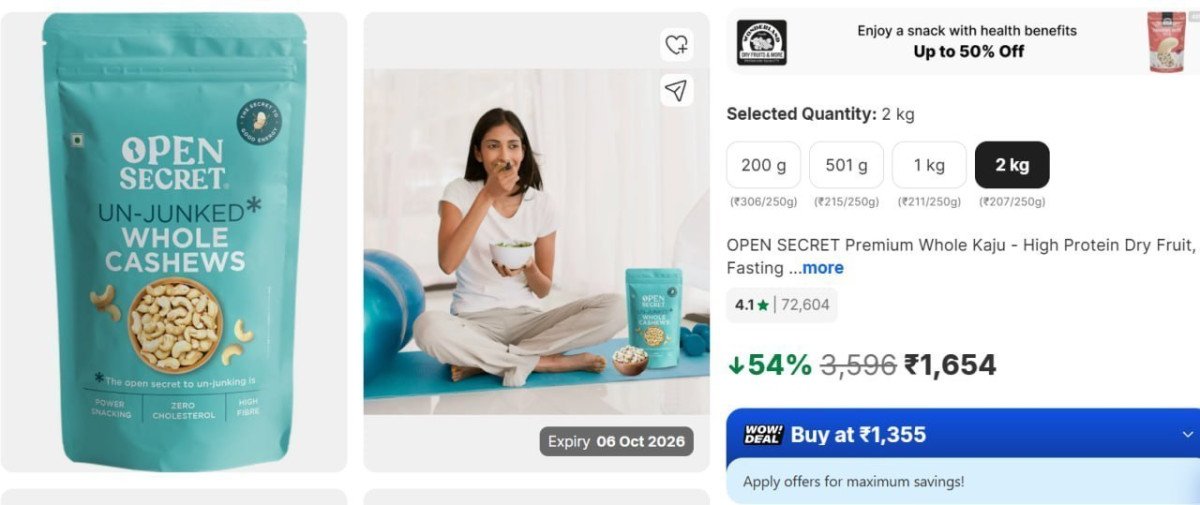Click the Expiry 06 Oct 2026 label
Screen dimensions: 1200x505
click(616, 441)
